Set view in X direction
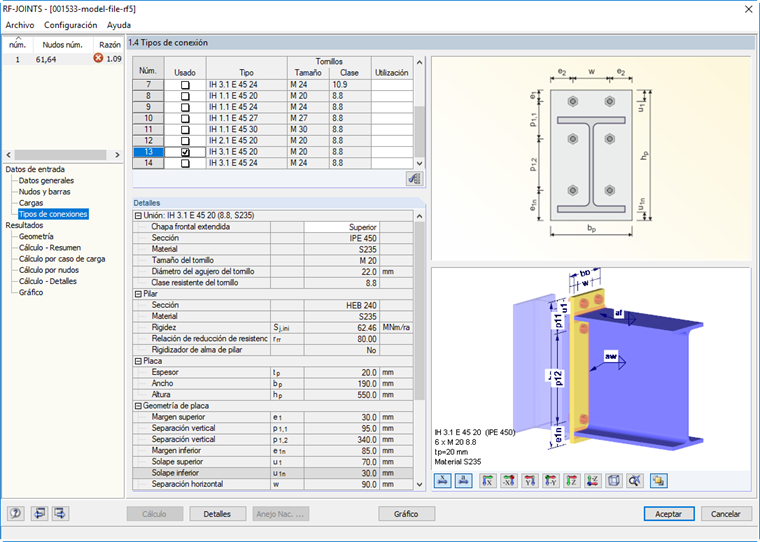Viewport: 760px width, 542px height. [x=488, y=480]
